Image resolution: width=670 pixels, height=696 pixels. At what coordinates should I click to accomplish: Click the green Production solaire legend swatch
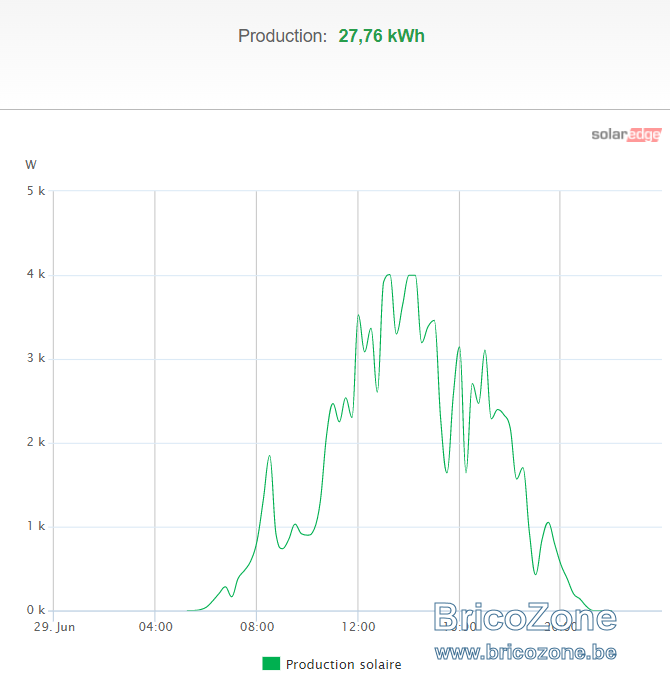(271, 664)
